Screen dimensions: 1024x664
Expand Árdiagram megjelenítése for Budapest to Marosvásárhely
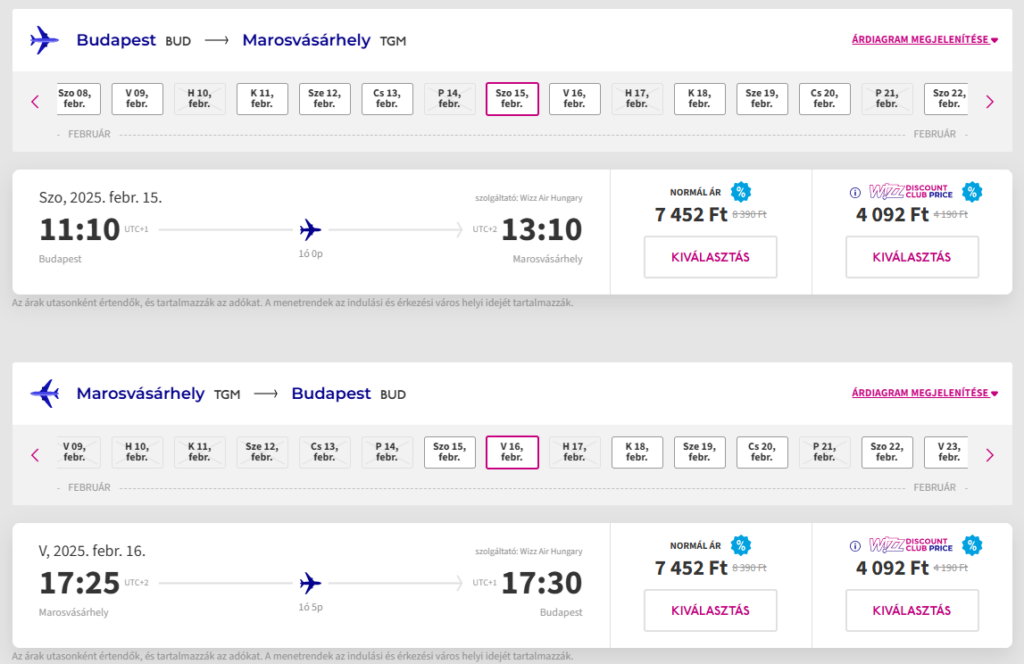pyautogui.click(x=924, y=40)
